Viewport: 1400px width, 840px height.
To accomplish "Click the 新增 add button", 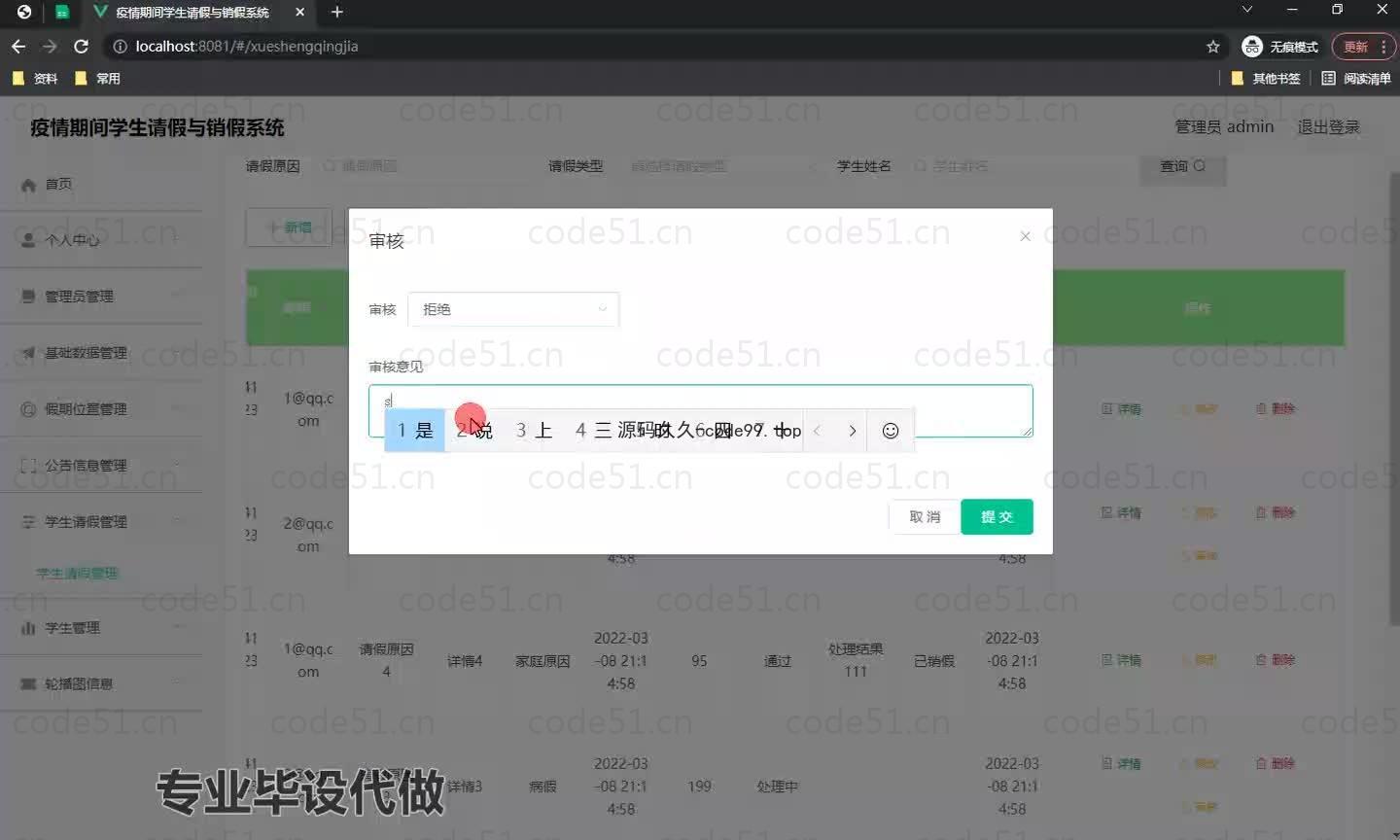I will point(289,227).
